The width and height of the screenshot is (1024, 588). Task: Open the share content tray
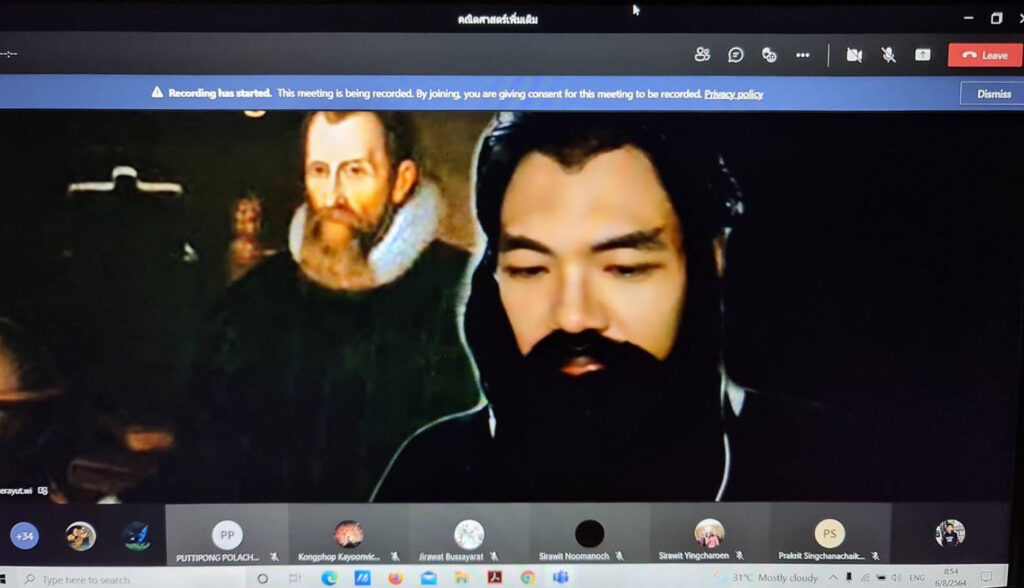922,55
